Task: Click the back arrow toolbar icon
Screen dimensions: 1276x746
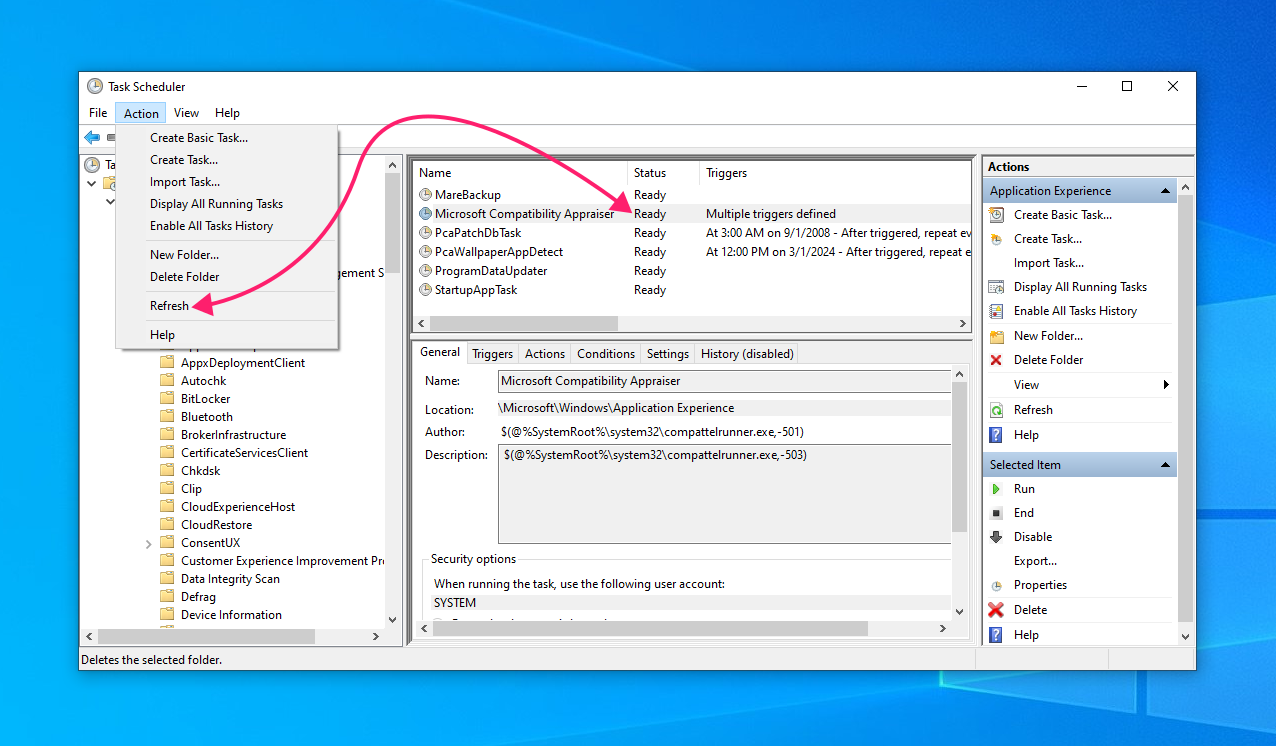Action: 92,137
